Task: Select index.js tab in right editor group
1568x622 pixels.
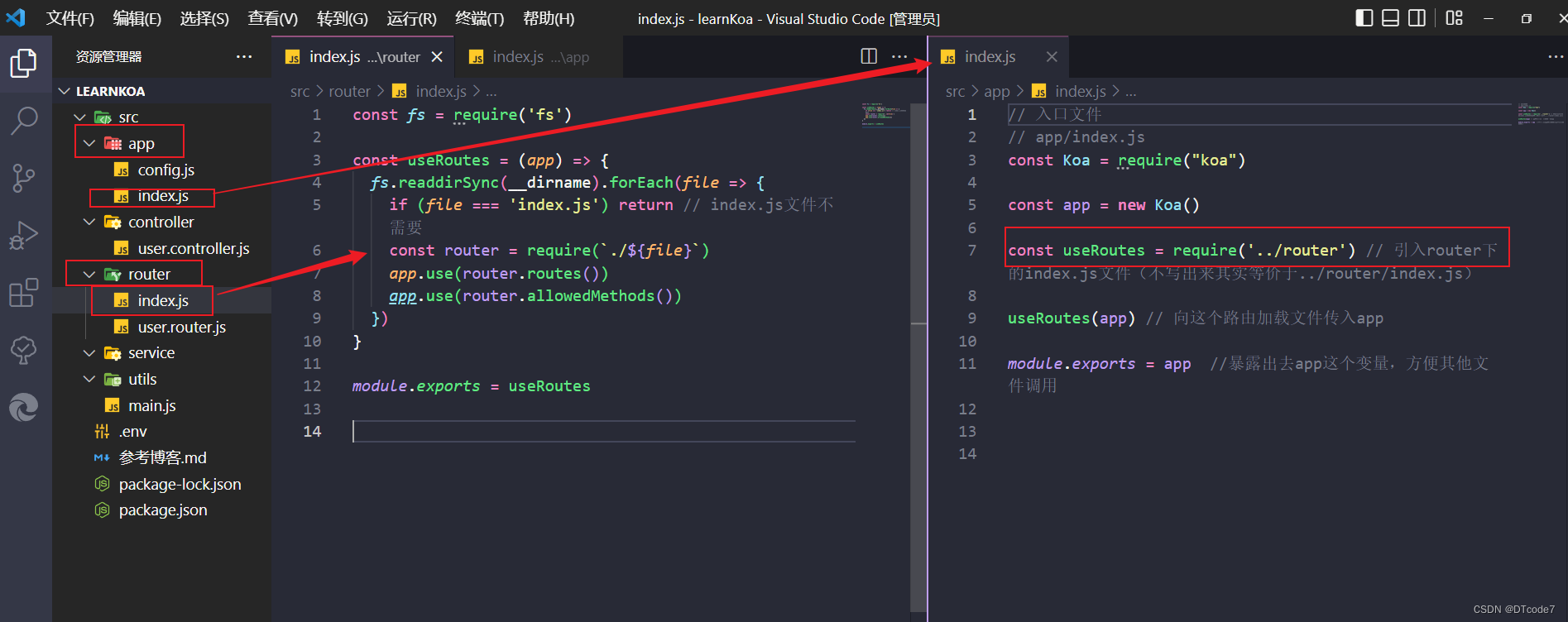Action: tap(999, 56)
